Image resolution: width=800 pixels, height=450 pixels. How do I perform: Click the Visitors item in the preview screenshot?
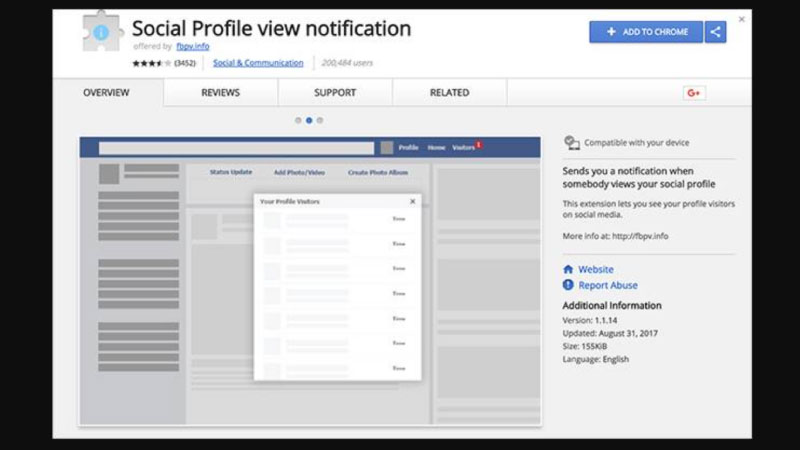click(x=464, y=147)
